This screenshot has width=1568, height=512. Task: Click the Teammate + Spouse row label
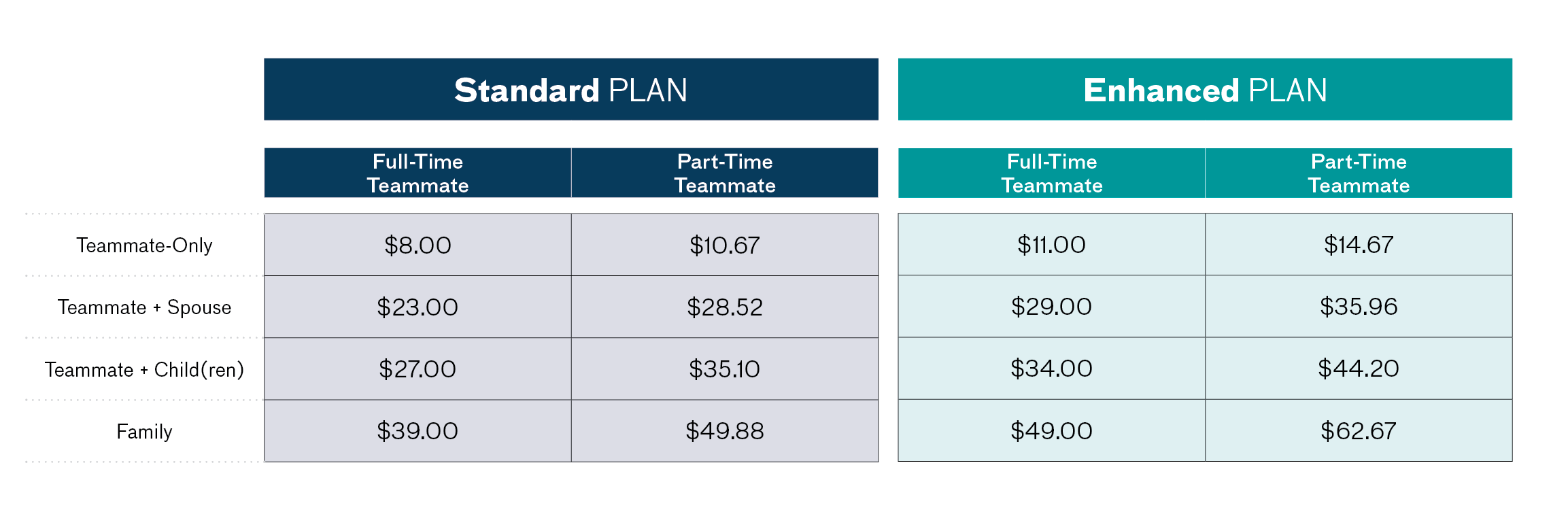coord(144,307)
